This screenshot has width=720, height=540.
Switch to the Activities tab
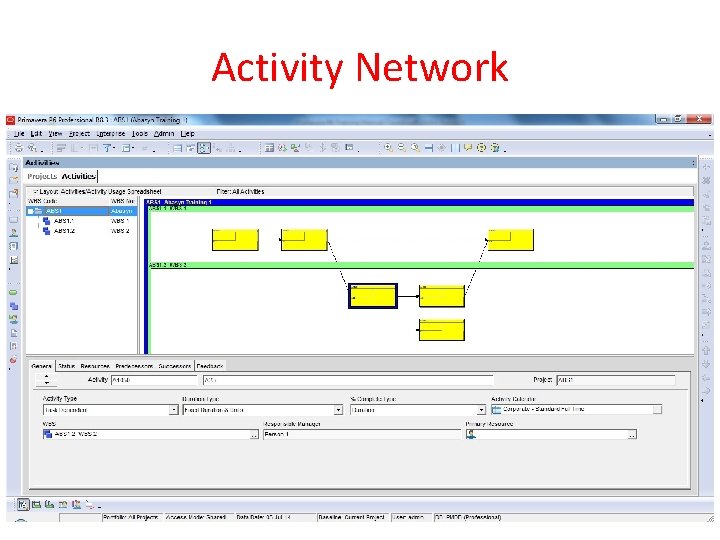click(79, 176)
